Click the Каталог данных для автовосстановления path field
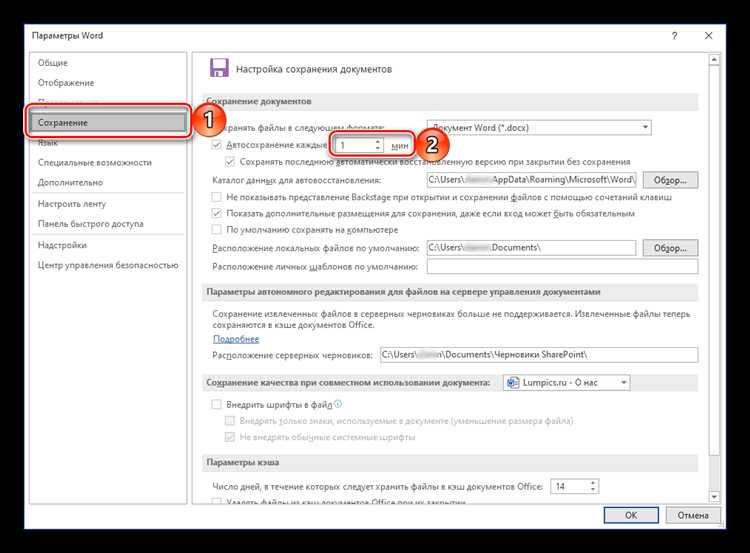Viewport: 750px width, 553px height. pos(531,180)
